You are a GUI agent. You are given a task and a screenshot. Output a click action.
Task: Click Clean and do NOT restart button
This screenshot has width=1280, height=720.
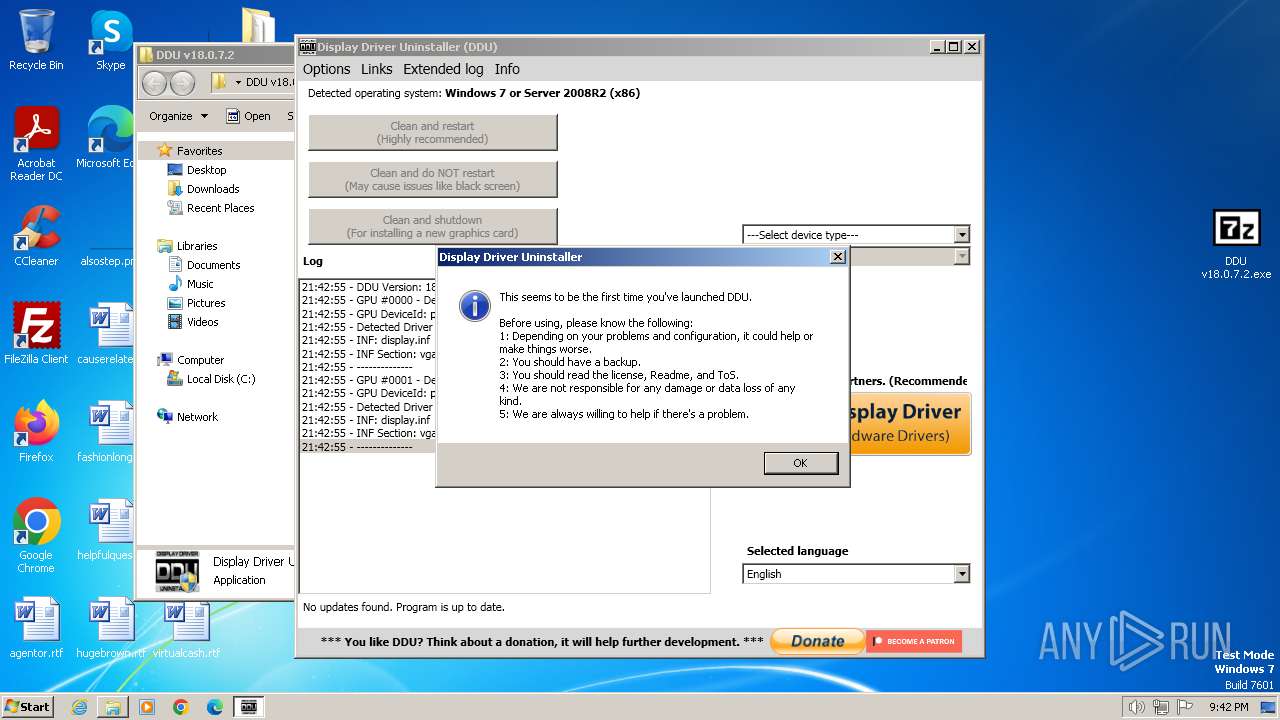(432, 179)
